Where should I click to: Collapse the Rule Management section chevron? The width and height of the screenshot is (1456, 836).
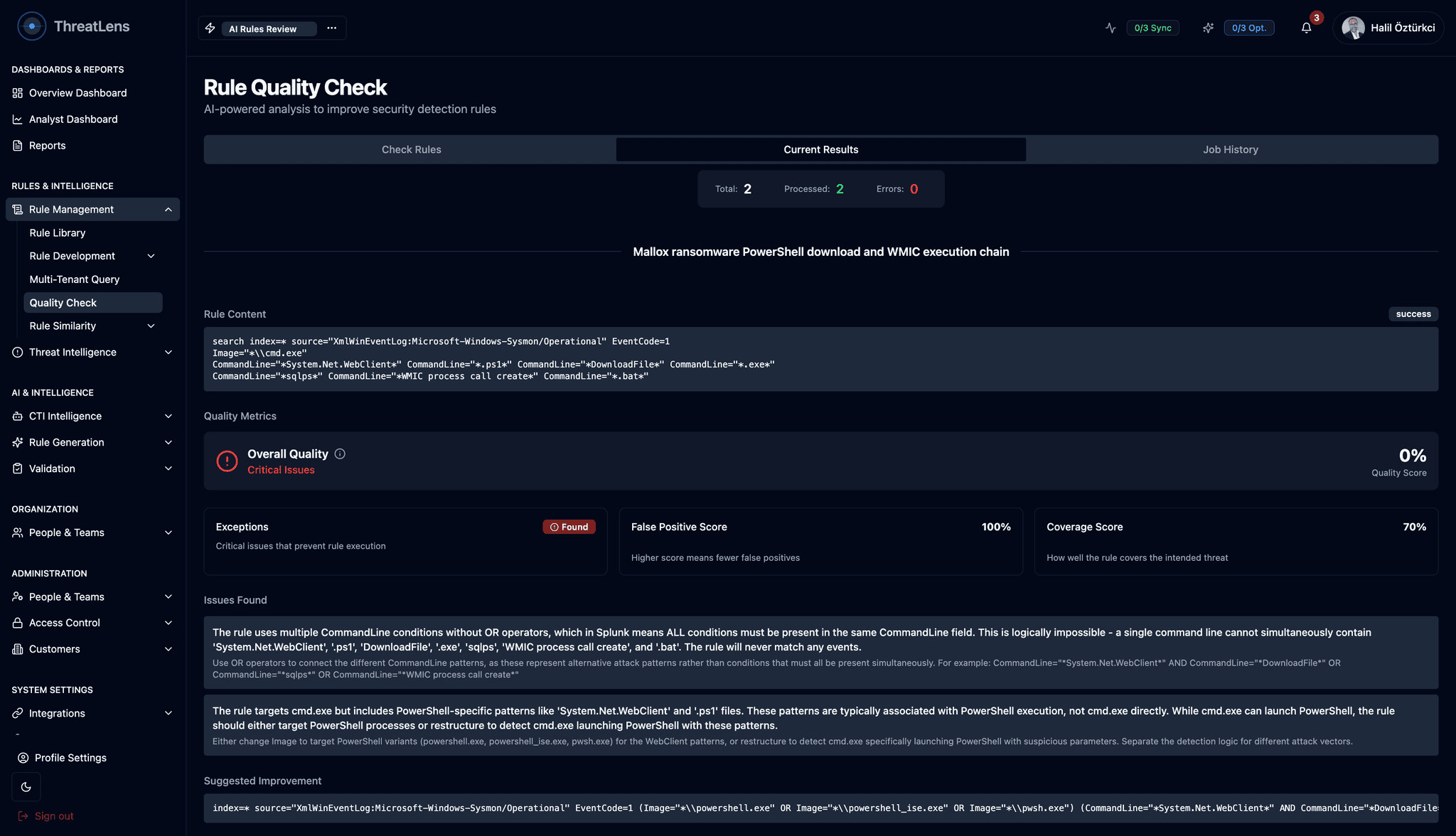(168, 210)
